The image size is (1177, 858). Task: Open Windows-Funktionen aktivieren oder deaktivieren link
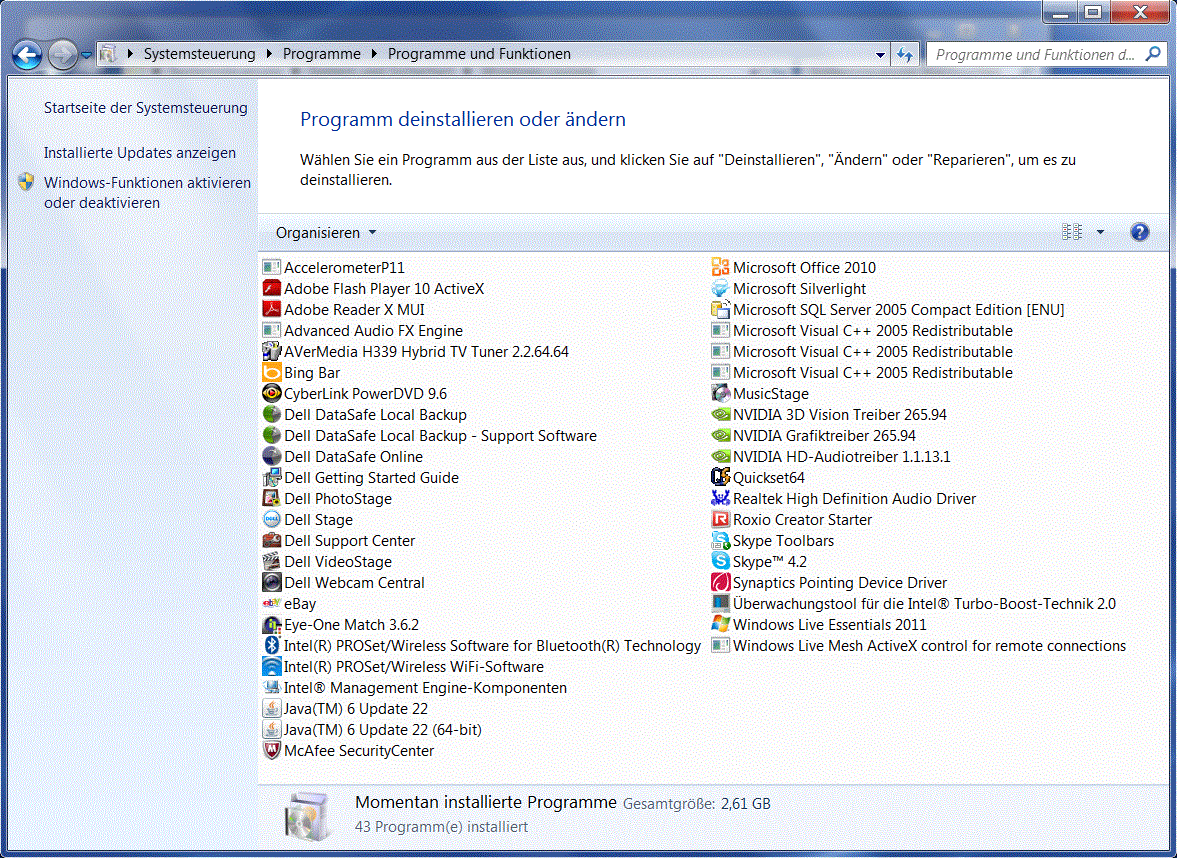click(x=147, y=193)
